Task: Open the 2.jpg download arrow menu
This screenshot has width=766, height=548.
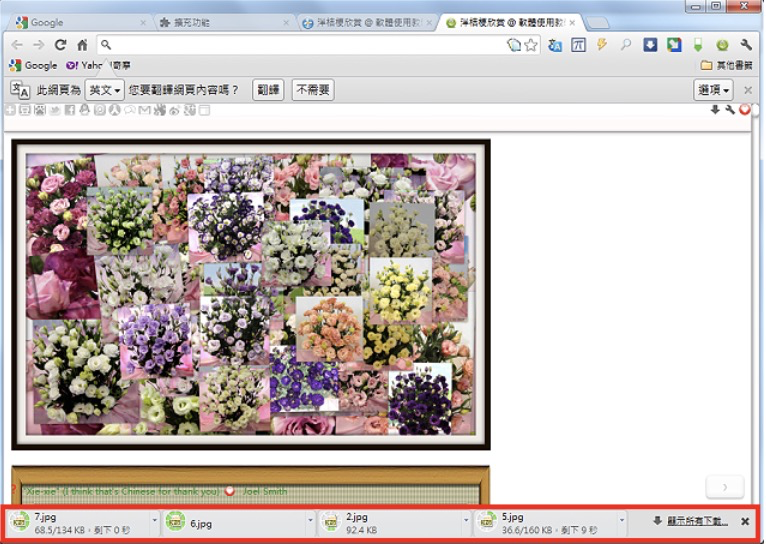Action: tap(466, 521)
